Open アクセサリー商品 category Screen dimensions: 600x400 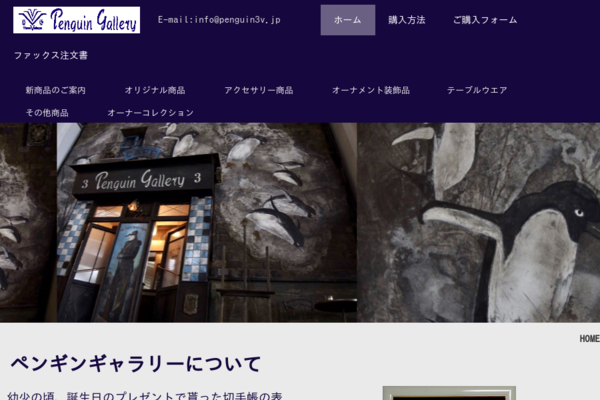(259, 90)
